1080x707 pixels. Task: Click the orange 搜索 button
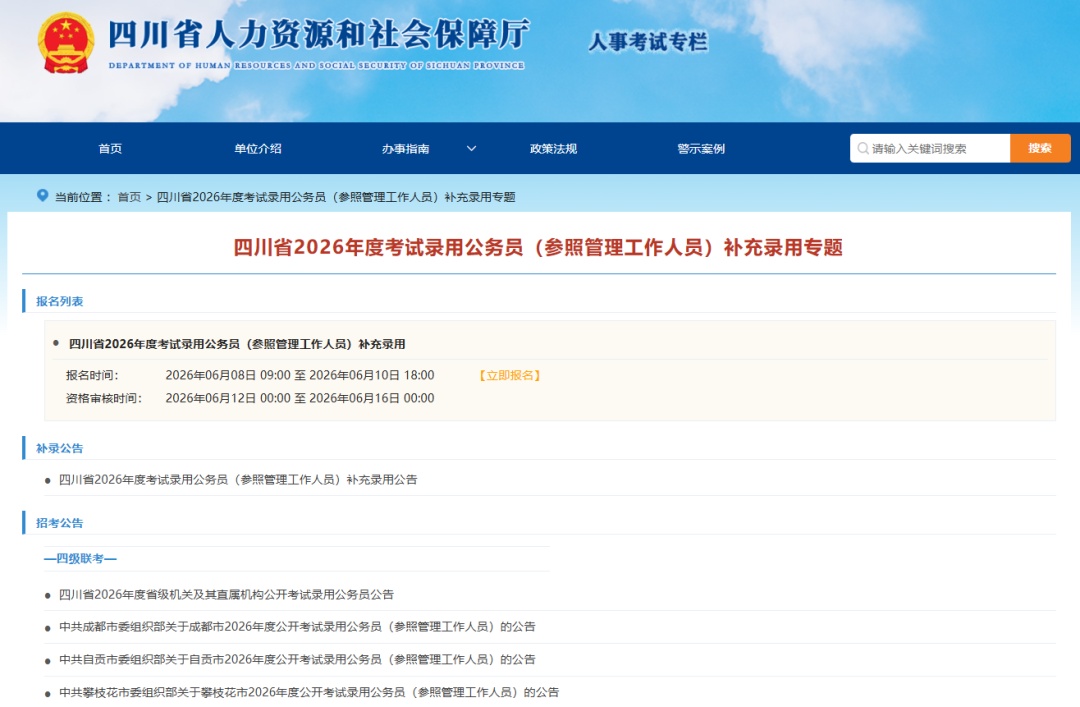click(x=1040, y=148)
